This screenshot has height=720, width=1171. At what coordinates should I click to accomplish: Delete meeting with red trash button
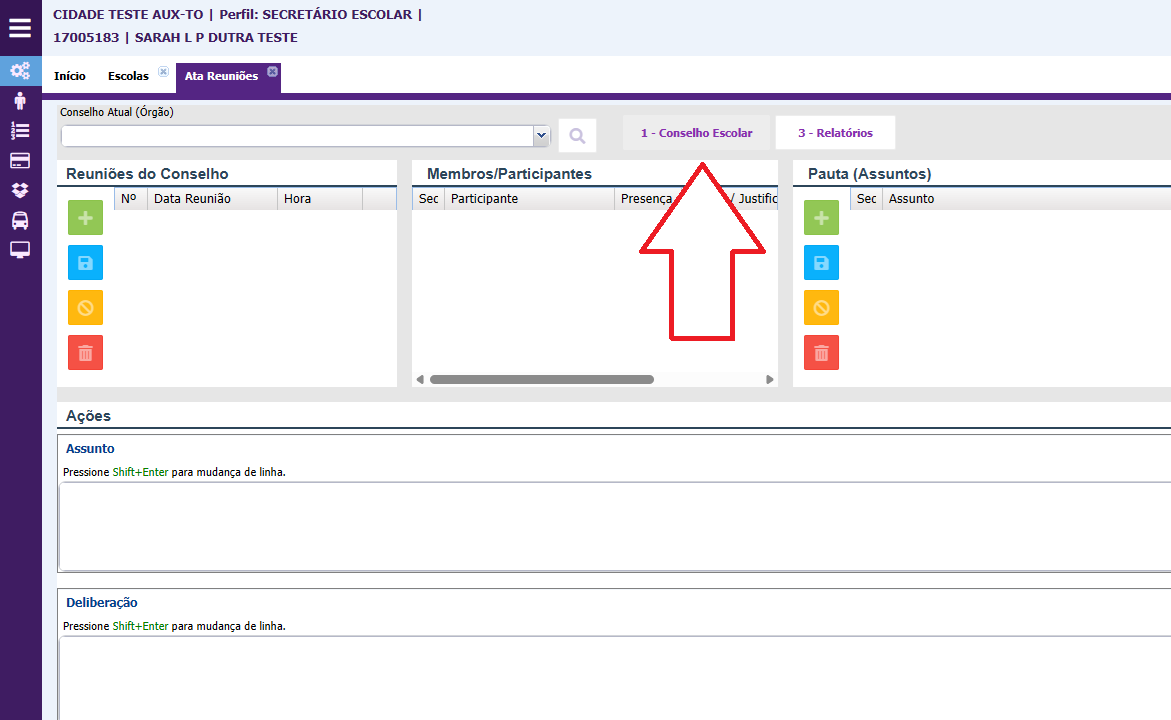tap(85, 353)
